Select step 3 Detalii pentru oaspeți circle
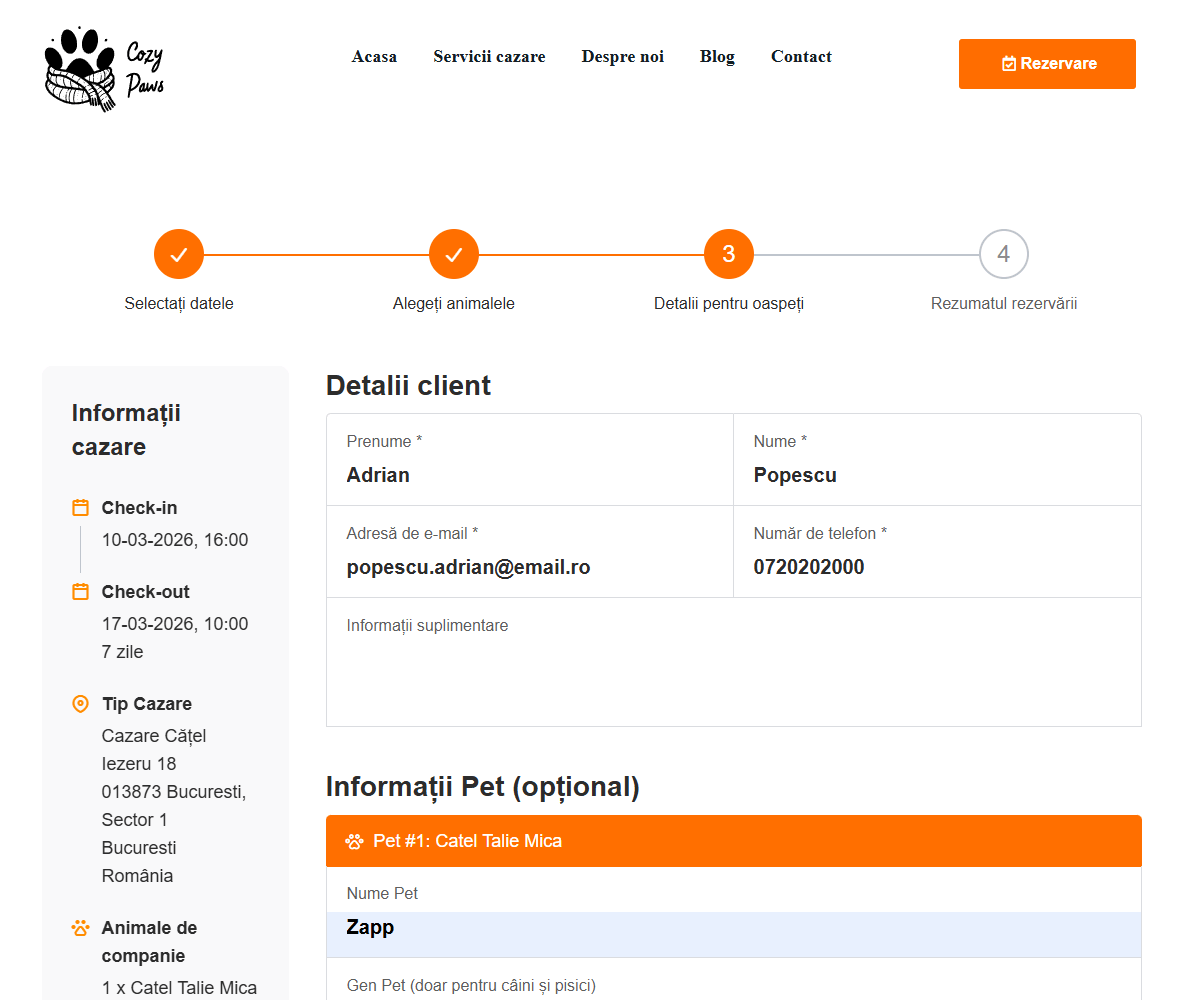The image size is (1200, 1000). [x=729, y=255]
